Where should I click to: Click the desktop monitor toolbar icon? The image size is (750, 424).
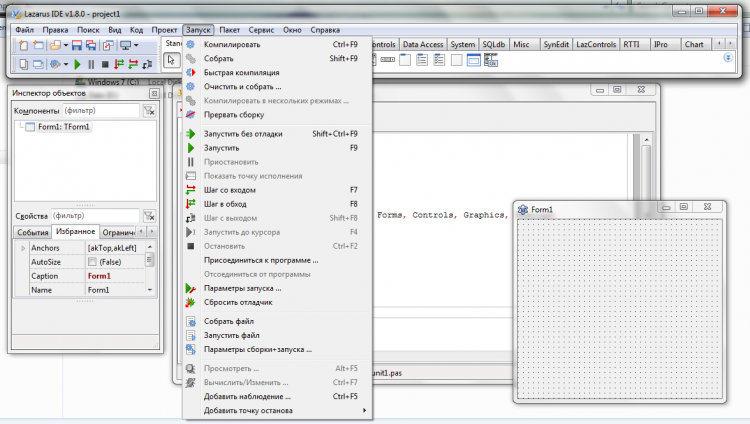(x=125, y=45)
